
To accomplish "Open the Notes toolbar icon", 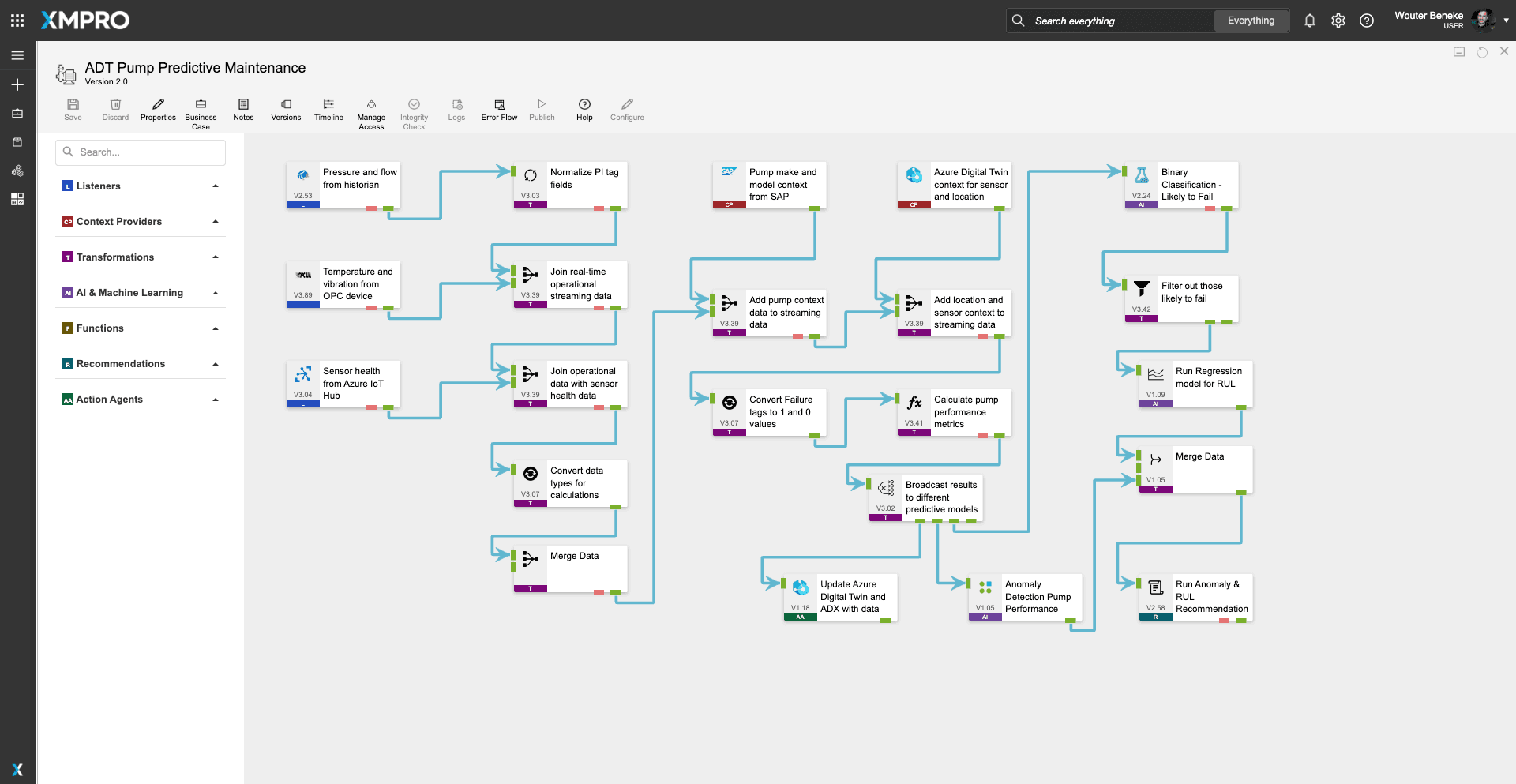I will pos(243,109).
